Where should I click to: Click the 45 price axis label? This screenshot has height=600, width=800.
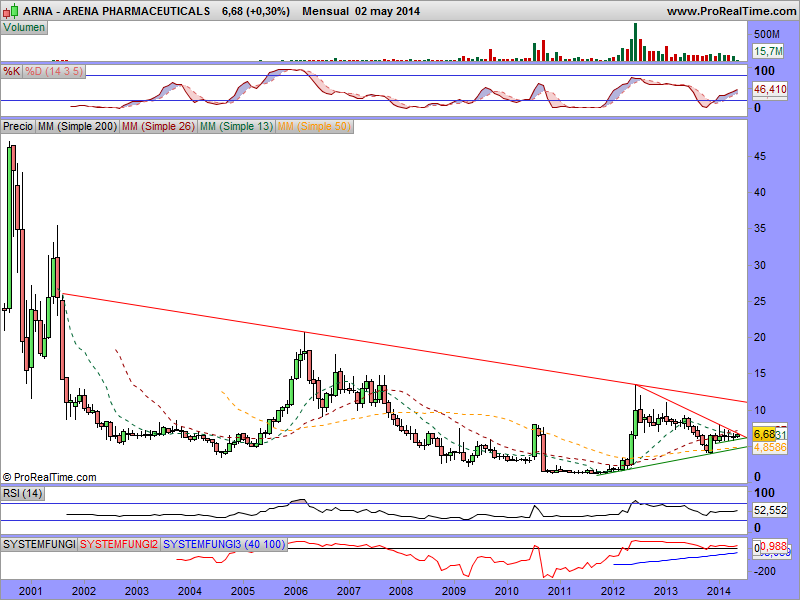pyautogui.click(x=760, y=156)
